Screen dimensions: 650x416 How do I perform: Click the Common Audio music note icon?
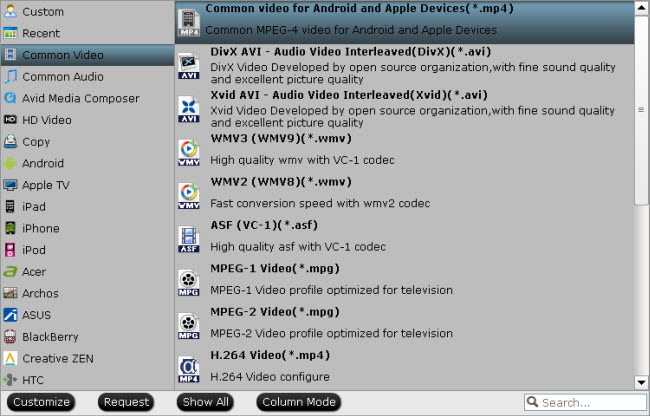coord(10,76)
